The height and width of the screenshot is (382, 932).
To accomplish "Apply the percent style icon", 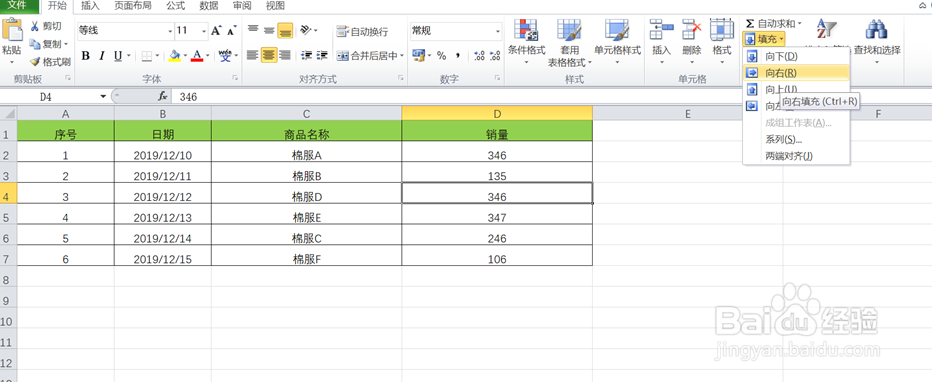I will 441,55.
